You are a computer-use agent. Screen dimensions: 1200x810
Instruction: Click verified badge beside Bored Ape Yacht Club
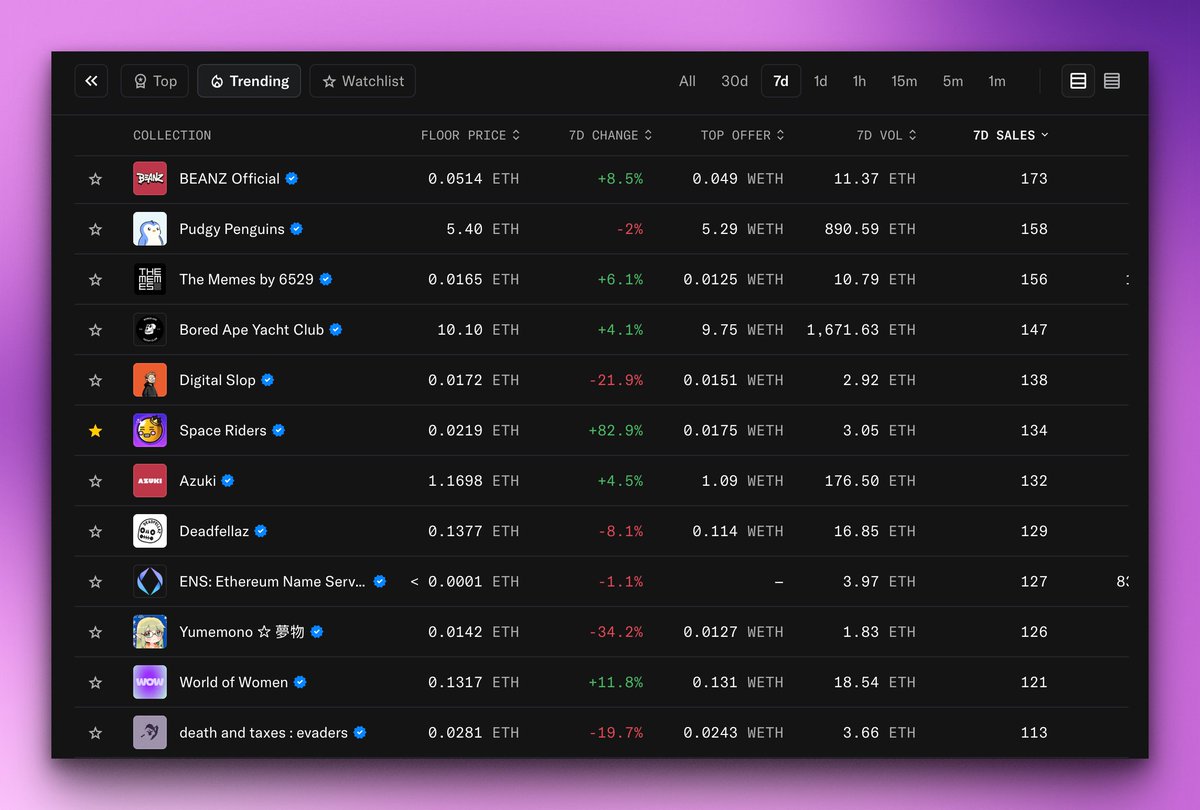(x=336, y=330)
